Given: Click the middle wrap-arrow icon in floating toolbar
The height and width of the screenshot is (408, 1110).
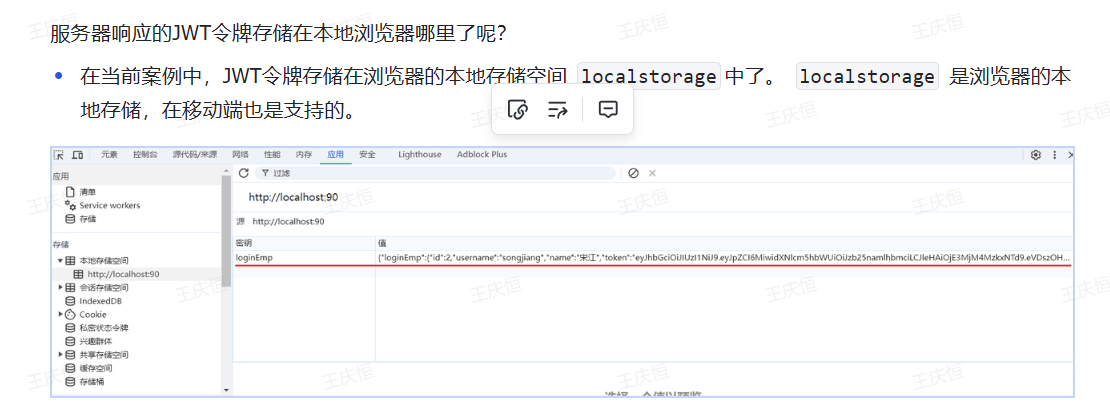Looking at the screenshot, I should [x=558, y=110].
